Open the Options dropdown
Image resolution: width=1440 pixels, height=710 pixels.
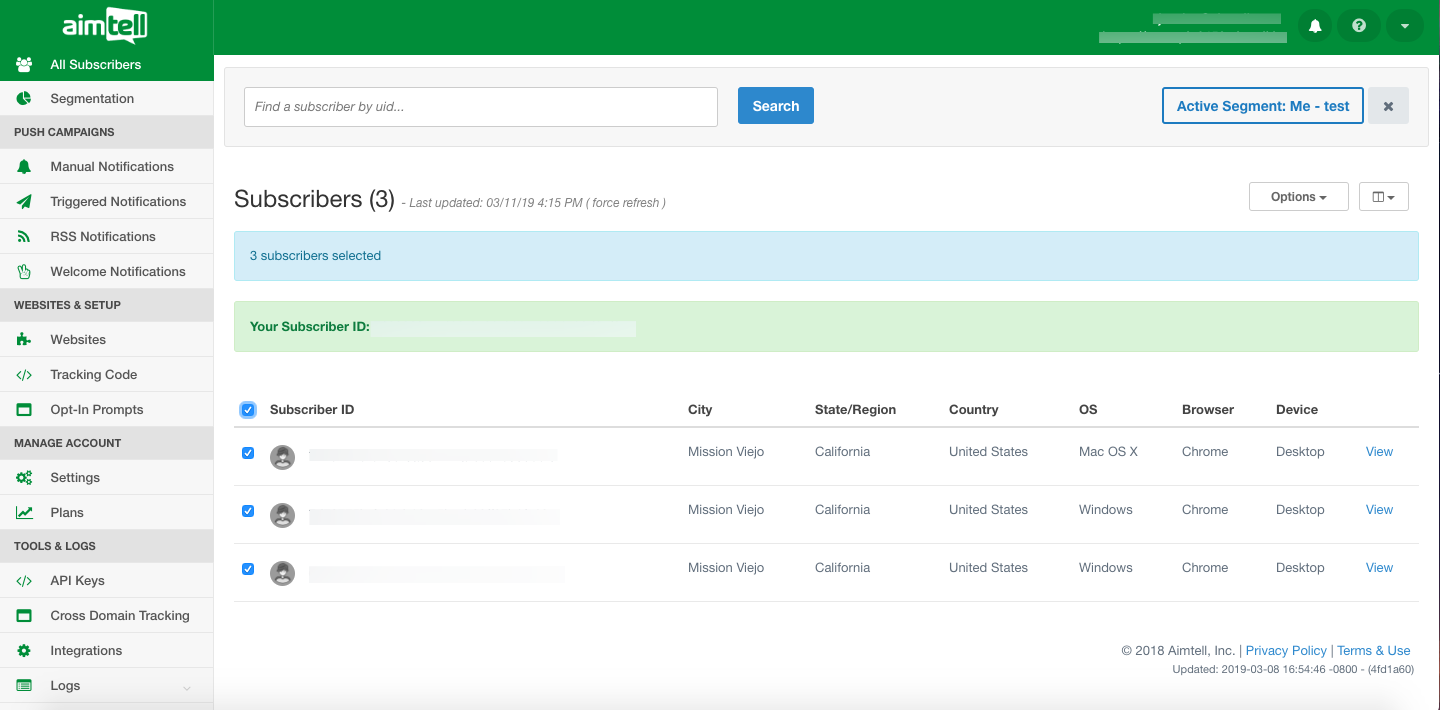1298,197
